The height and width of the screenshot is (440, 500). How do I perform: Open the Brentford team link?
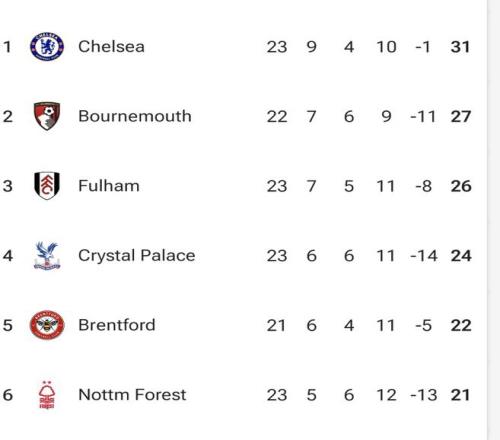click(117, 325)
